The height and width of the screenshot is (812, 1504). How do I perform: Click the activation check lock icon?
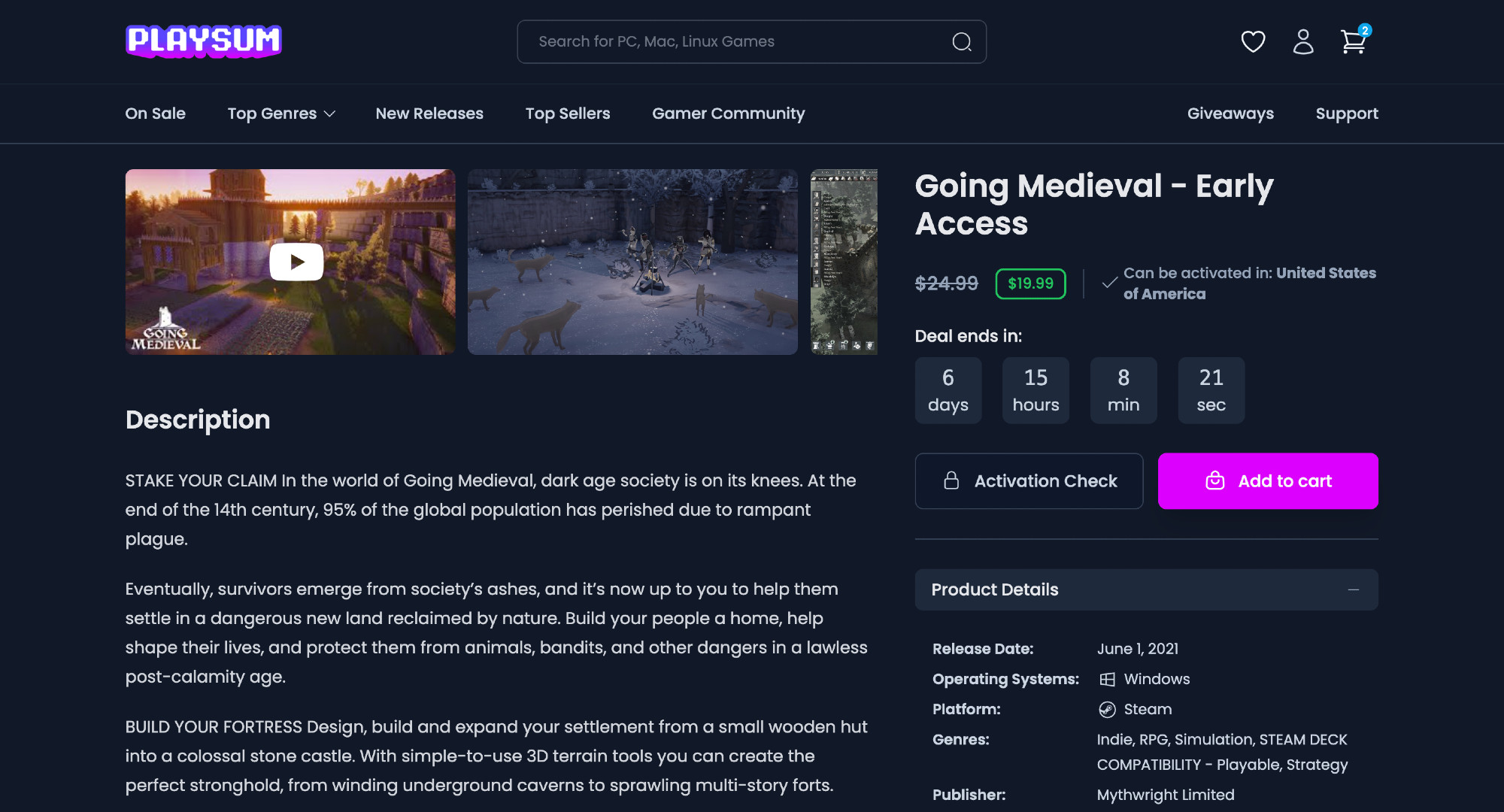[x=951, y=481]
